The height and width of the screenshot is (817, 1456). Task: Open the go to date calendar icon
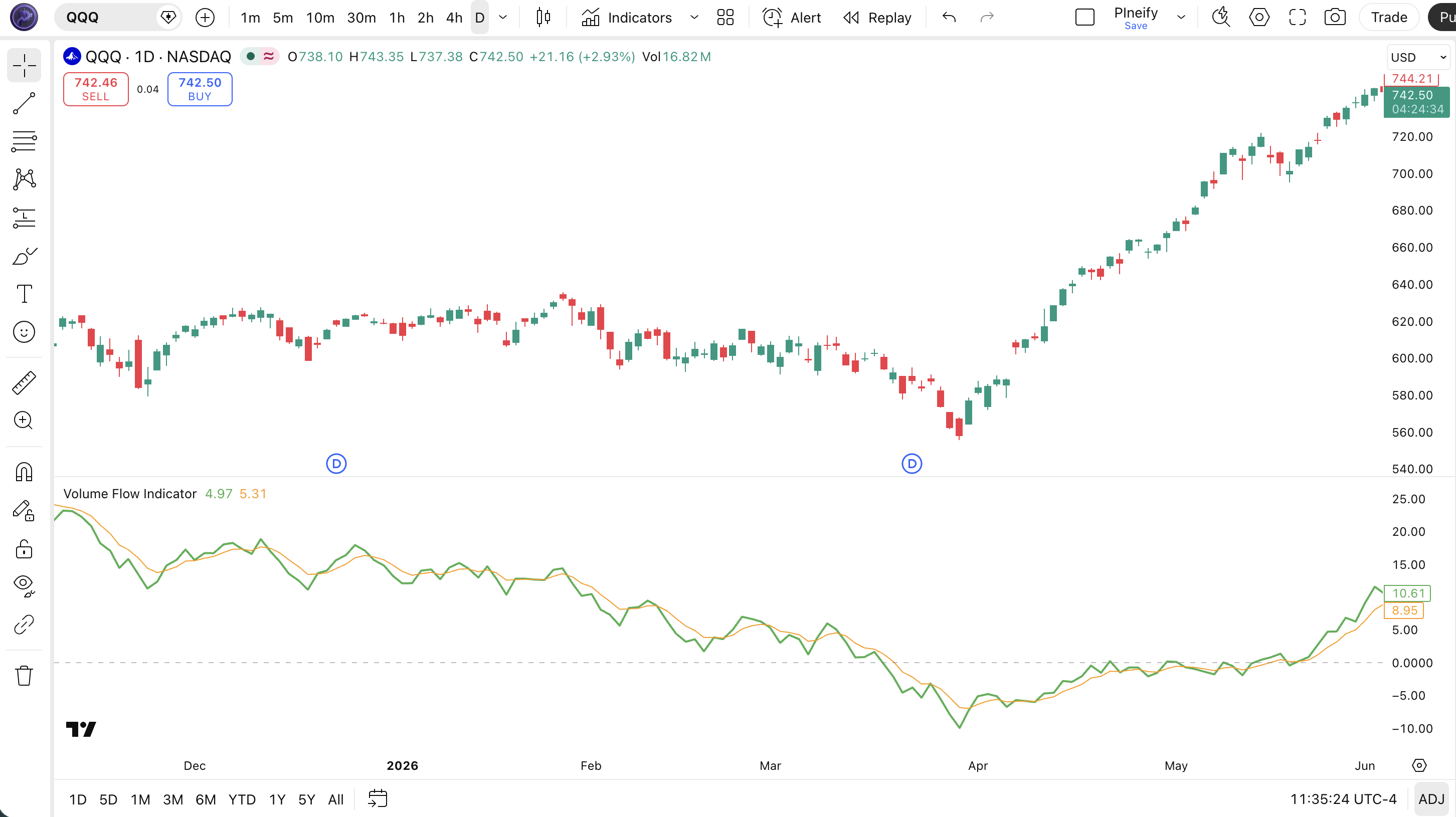[x=378, y=799]
